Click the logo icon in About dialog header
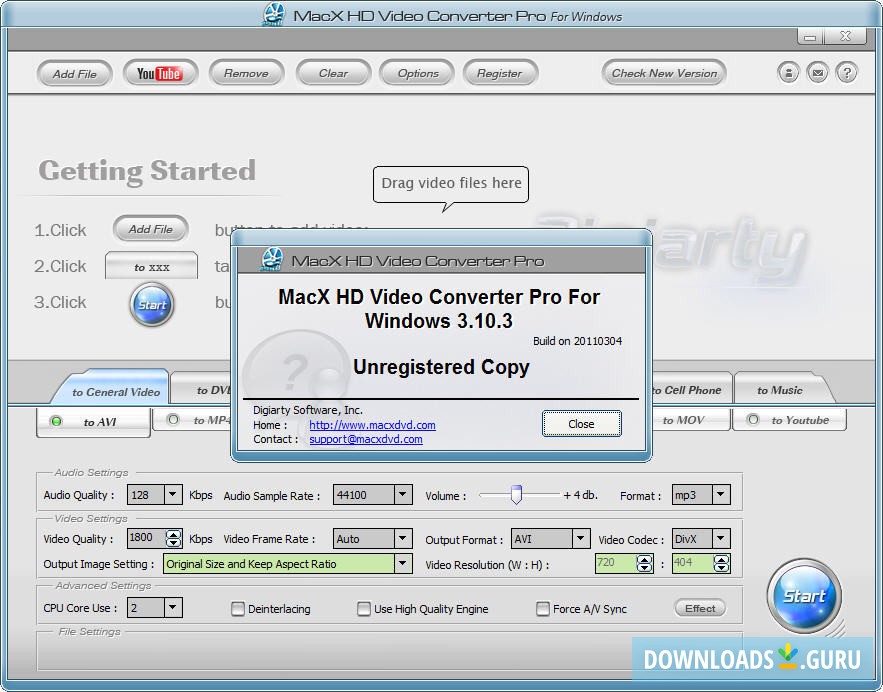Viewport: 883px width, 692px height. (273, 260)
